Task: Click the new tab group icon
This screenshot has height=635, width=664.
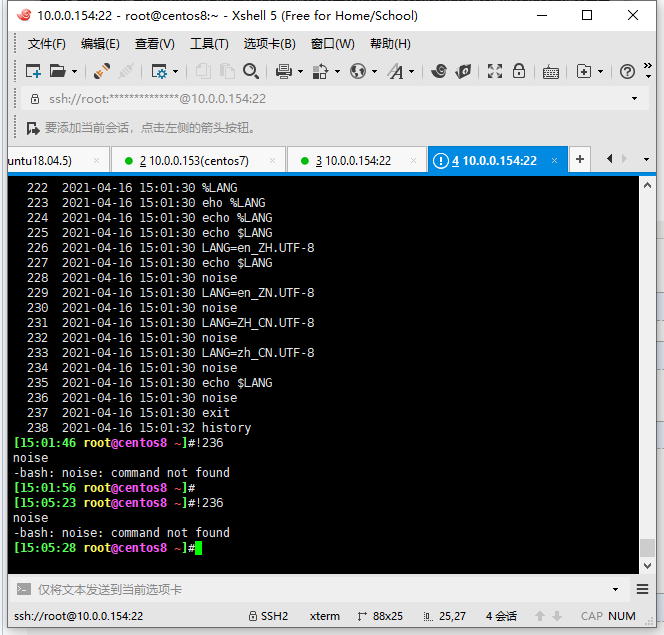Action: (584, 71)
